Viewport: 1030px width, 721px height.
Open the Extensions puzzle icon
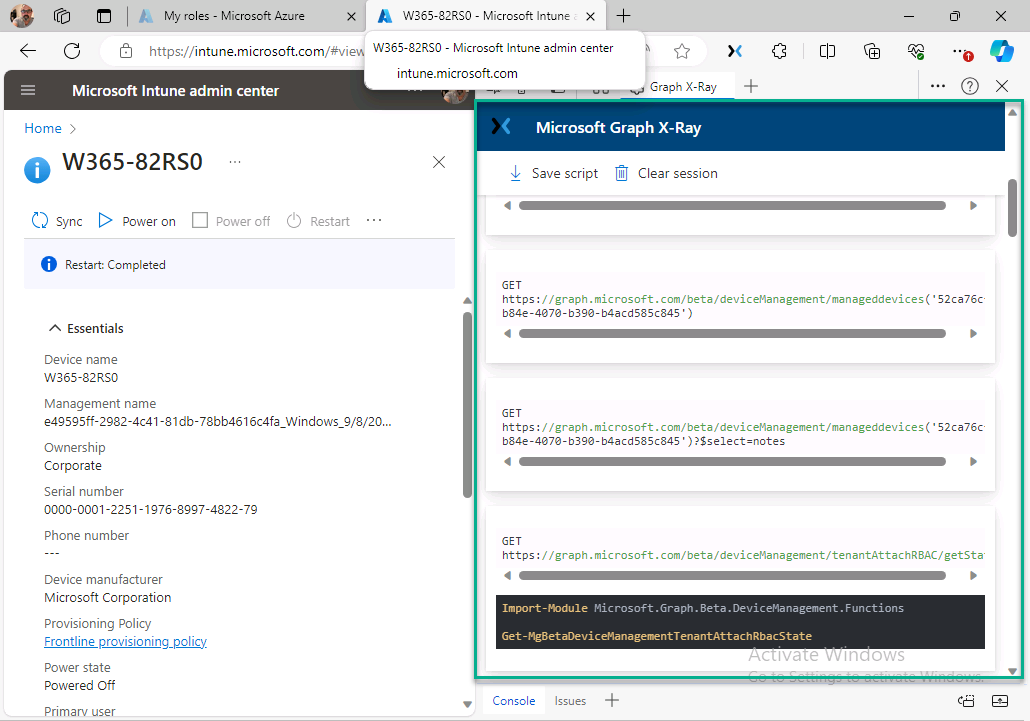click(x=779, y=51)
